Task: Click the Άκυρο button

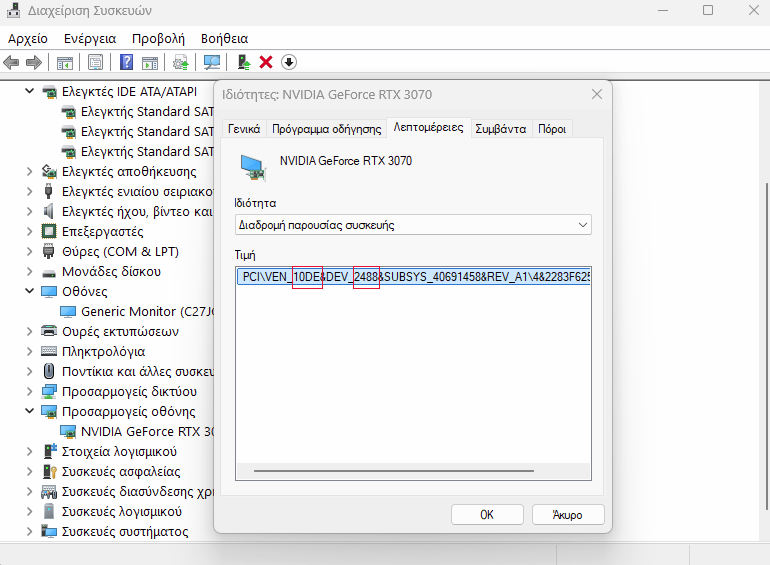Action: click(568, 514)
